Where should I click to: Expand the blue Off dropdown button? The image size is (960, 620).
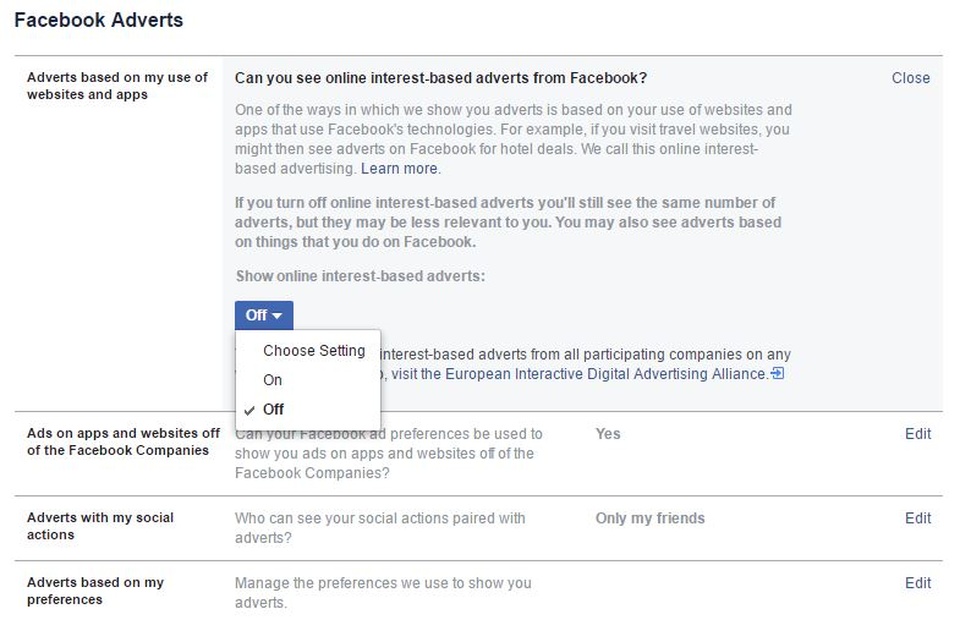(x=264, y=315)
